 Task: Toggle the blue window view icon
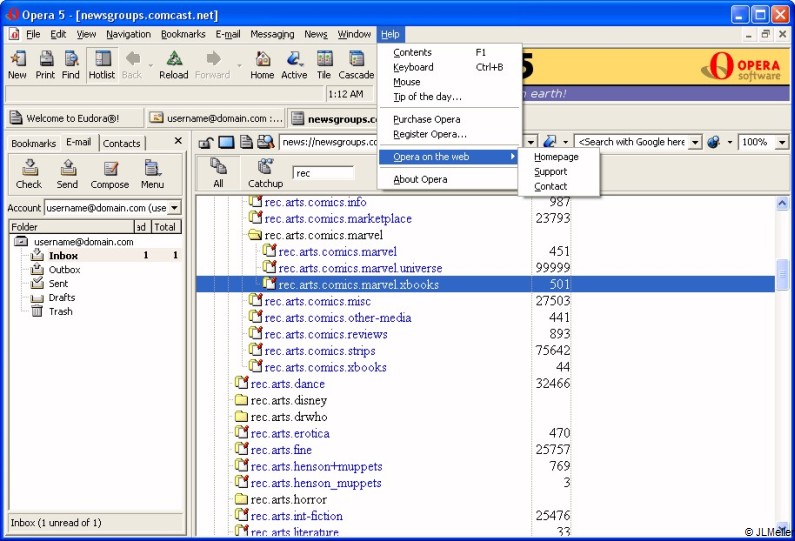(x=226, y=142)
